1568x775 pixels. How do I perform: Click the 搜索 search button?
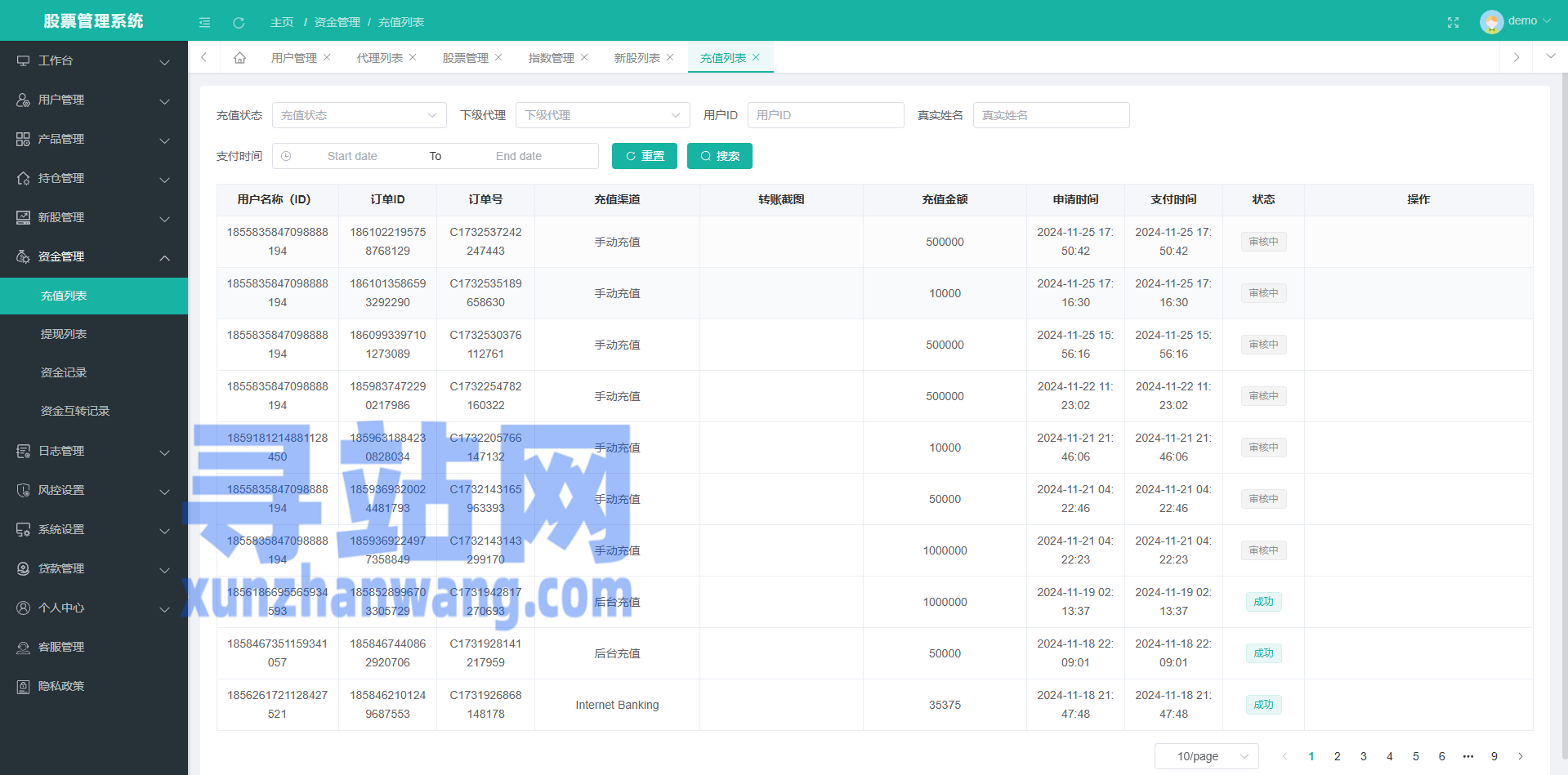pyautogui.click(x=719, y=156)
